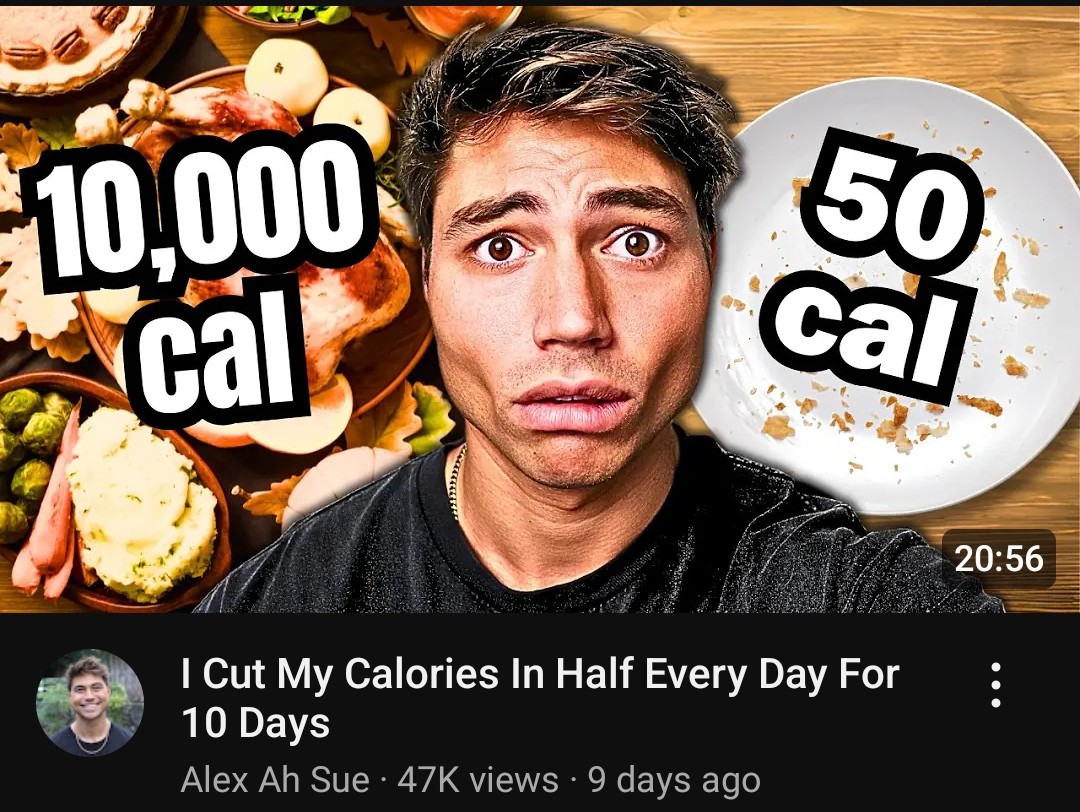Open video titled I Cut My Calories In Half
This screenshot has width=1080, height=812.
[x=540, y=698]
